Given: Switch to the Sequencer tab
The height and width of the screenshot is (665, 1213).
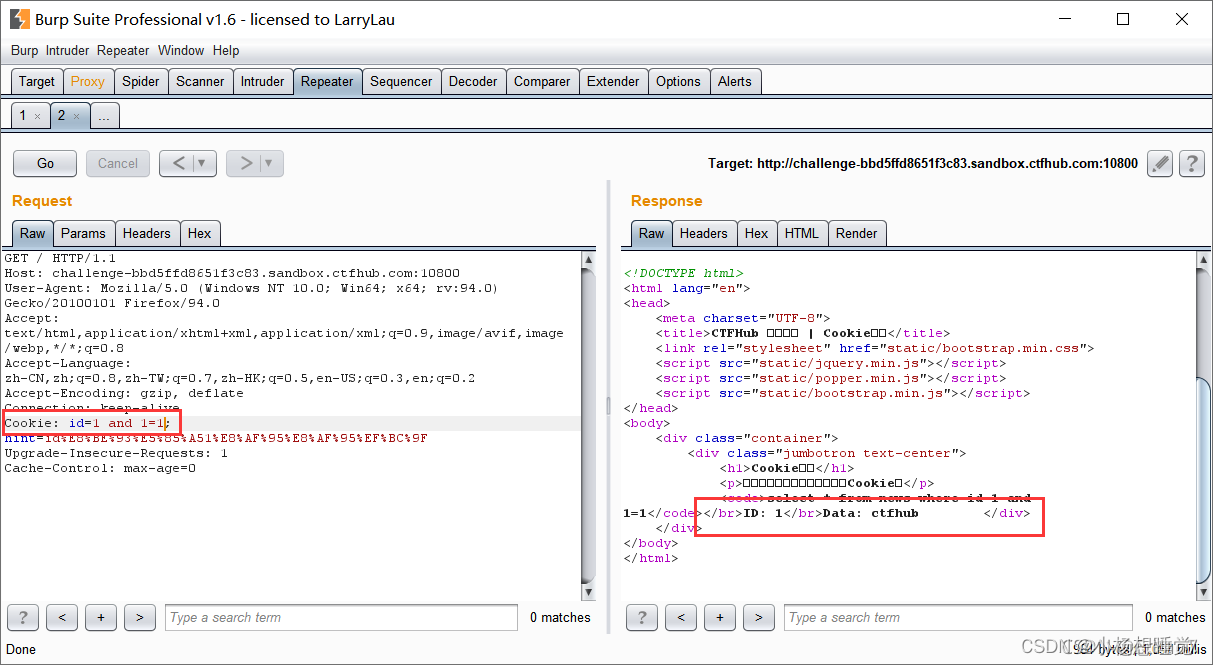Looking at the screenshot, I should [x=401, y=81].
